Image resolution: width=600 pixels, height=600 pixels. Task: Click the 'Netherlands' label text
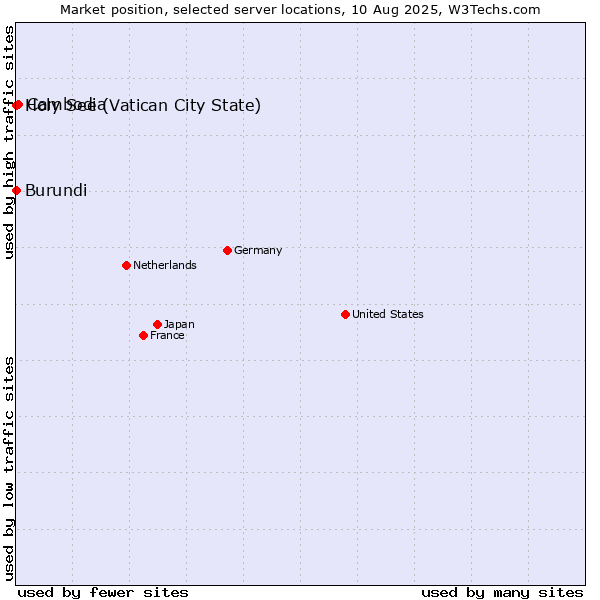(x=165, y=265)
